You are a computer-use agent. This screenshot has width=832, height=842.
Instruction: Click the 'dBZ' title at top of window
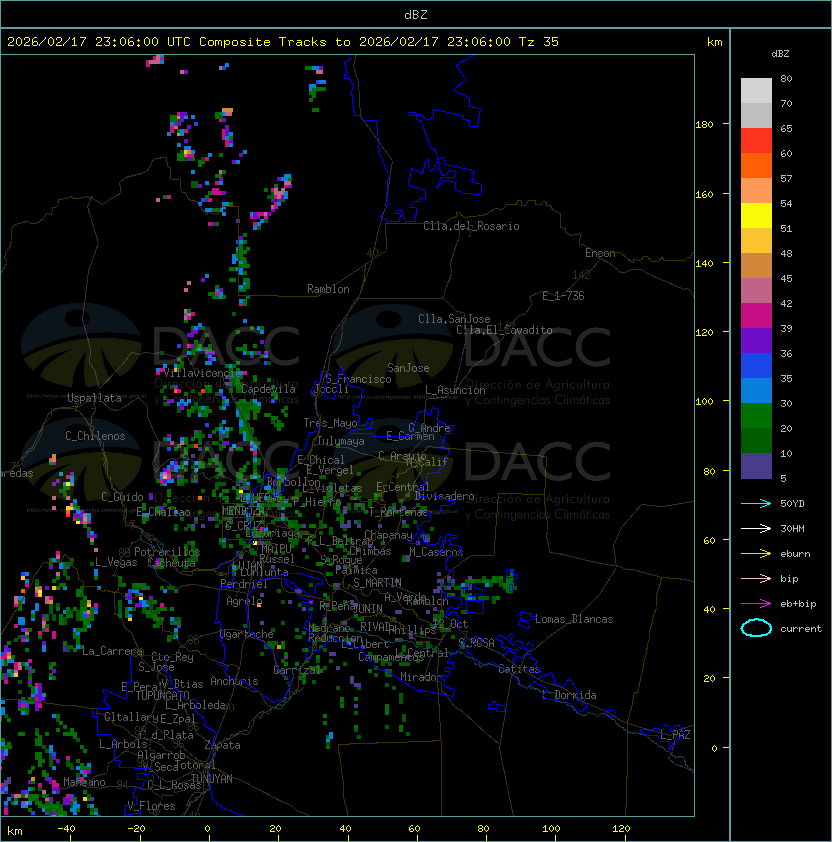click(x=416, y=15)
